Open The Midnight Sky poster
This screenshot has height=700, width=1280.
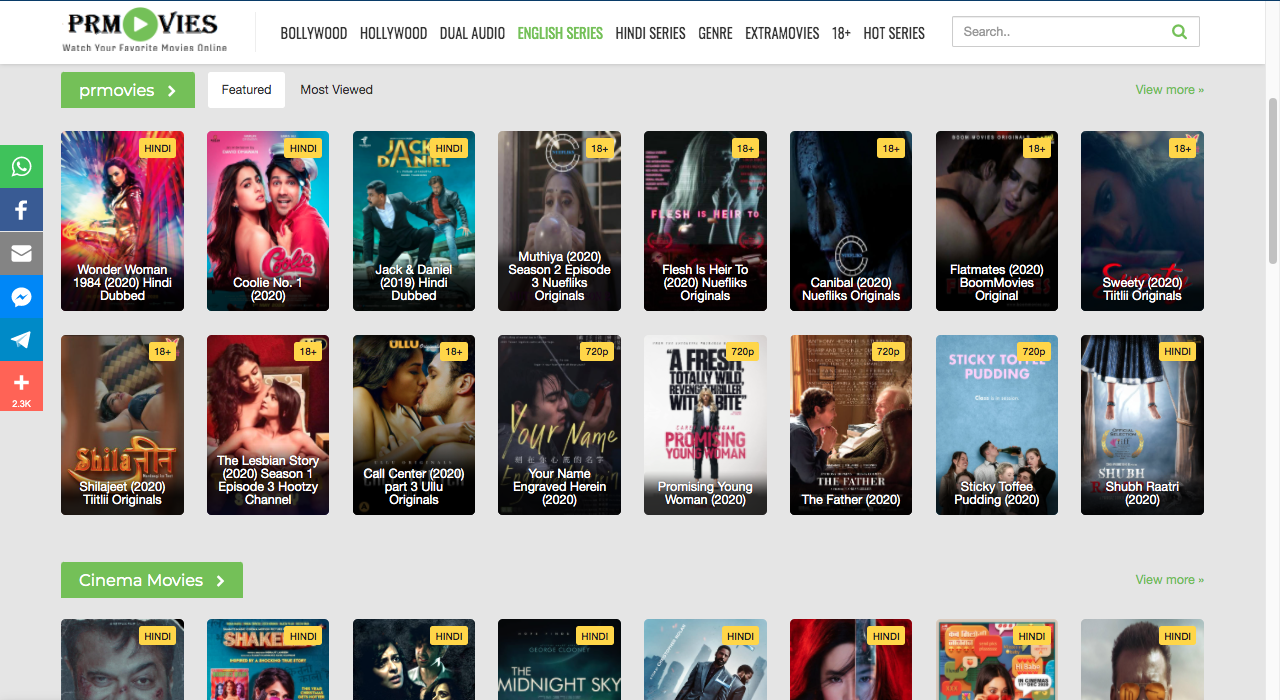point(559,660)
